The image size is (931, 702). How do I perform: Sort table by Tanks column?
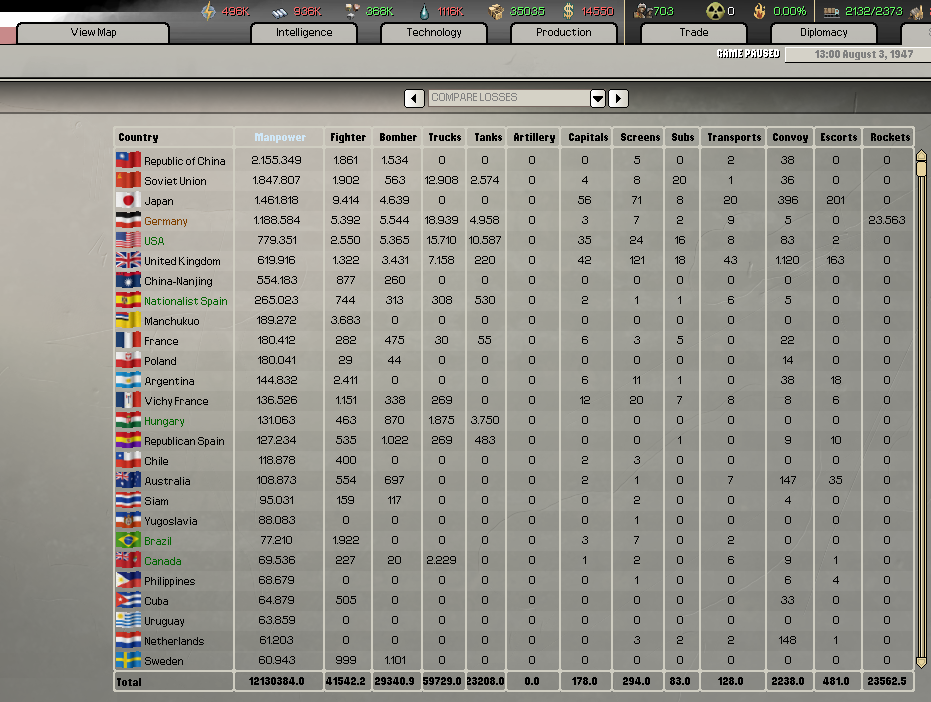tap(488, 137)
